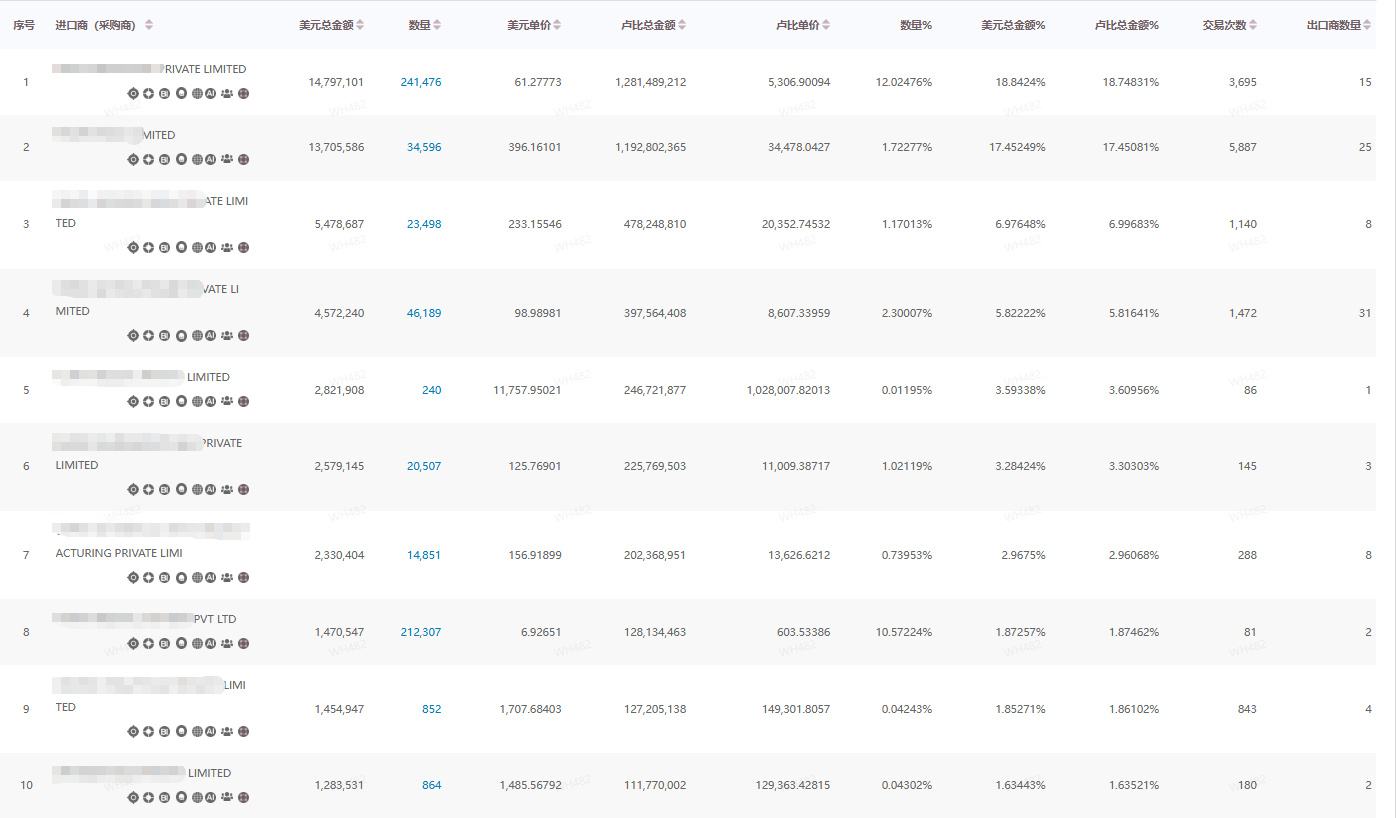Click the crosshair target icon in row 5
The height and width of the screenshot is (818, 1396).
point(133,401)
